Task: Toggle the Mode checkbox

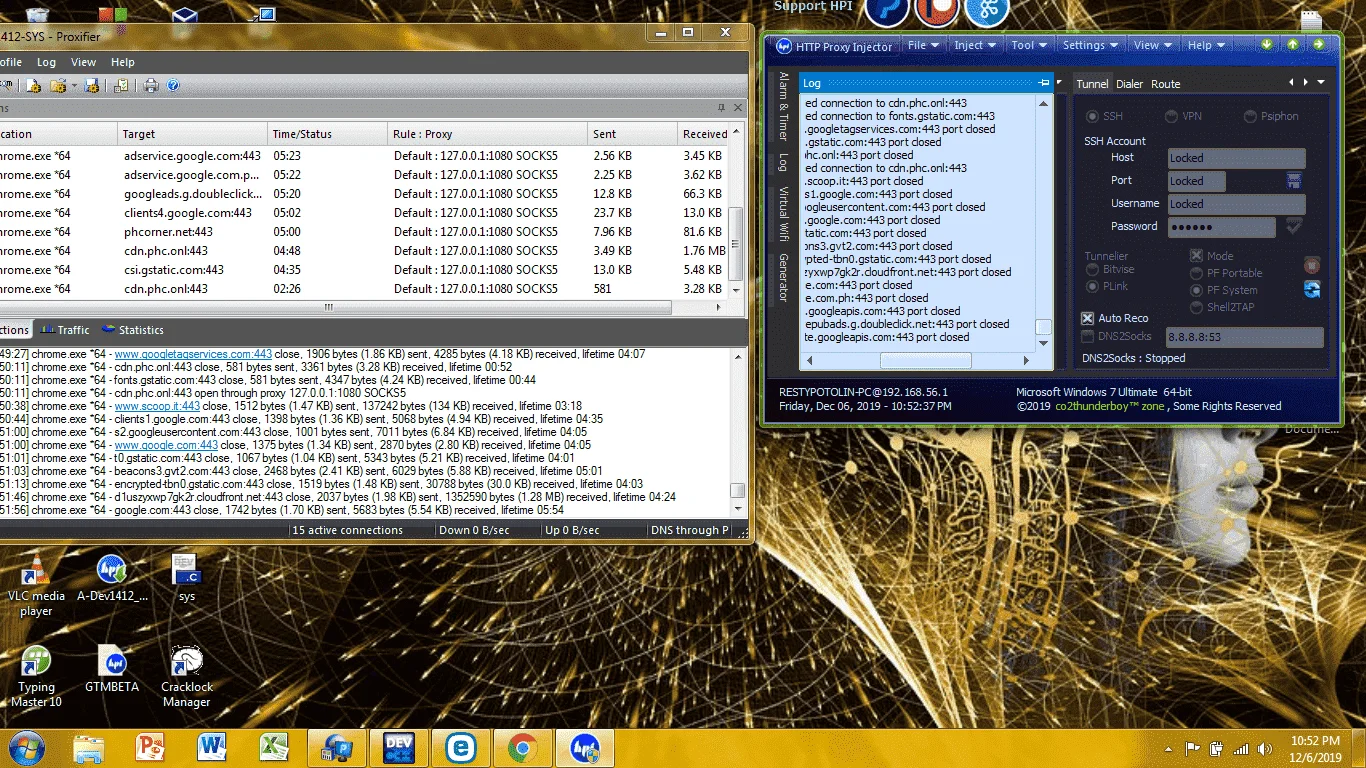Action: point(1196,256)
